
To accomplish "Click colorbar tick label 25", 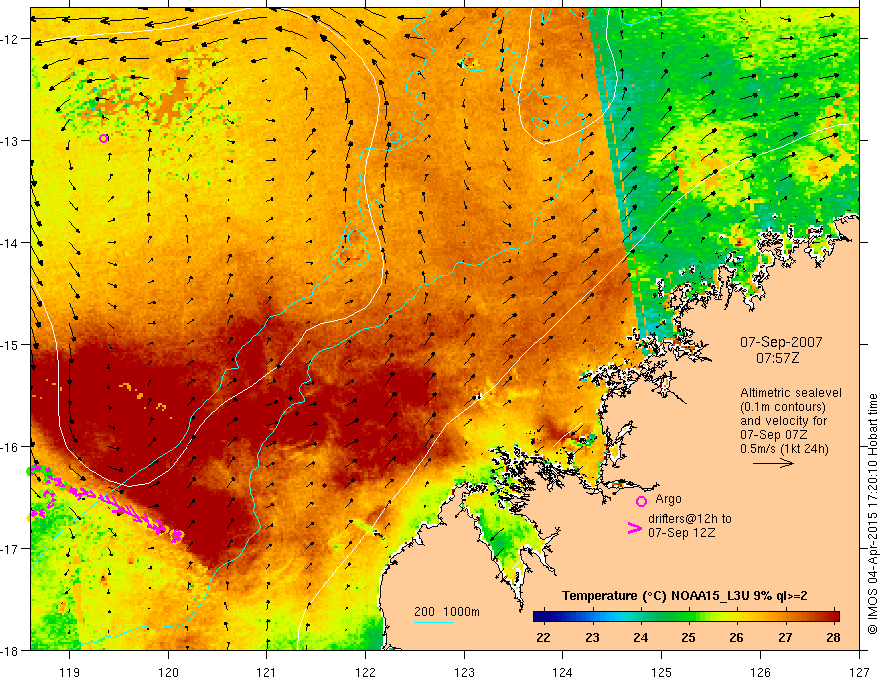I will coord(689,637).
